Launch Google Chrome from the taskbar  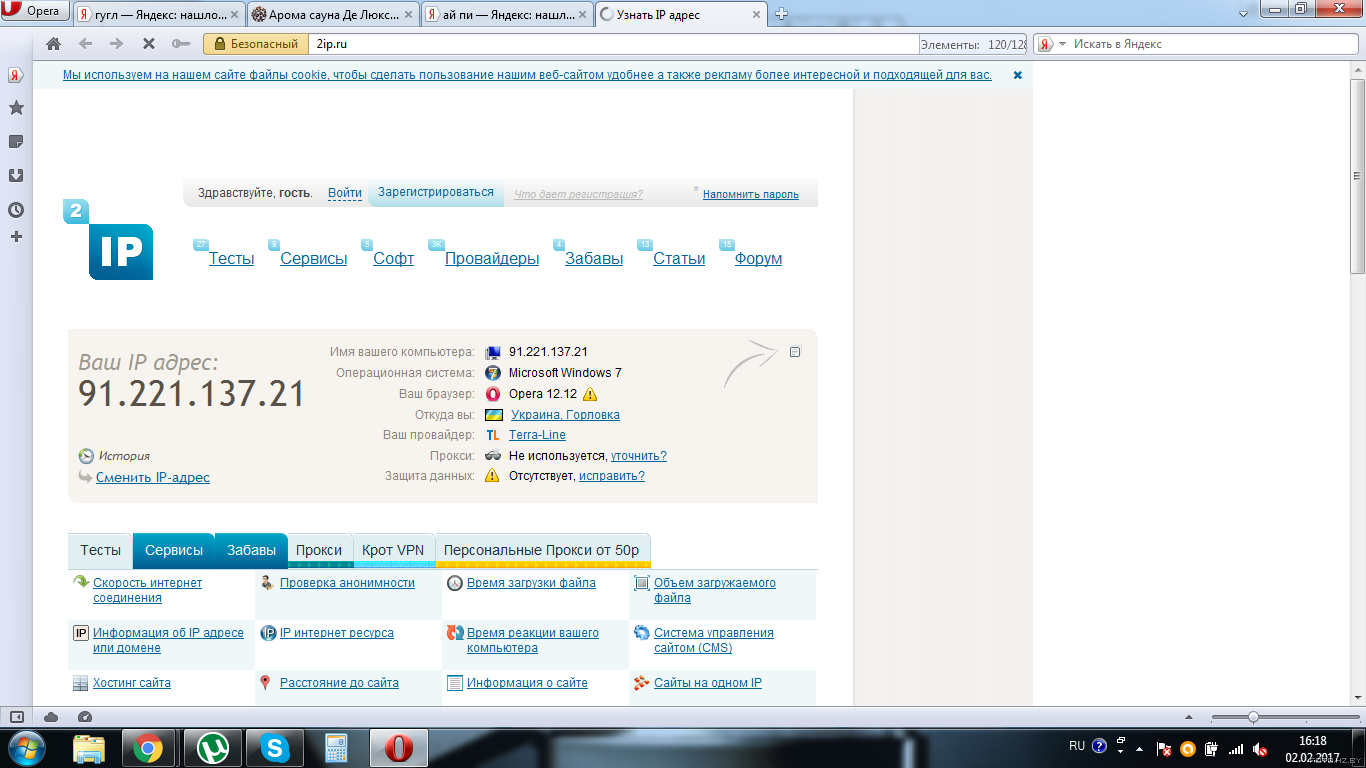148,748
